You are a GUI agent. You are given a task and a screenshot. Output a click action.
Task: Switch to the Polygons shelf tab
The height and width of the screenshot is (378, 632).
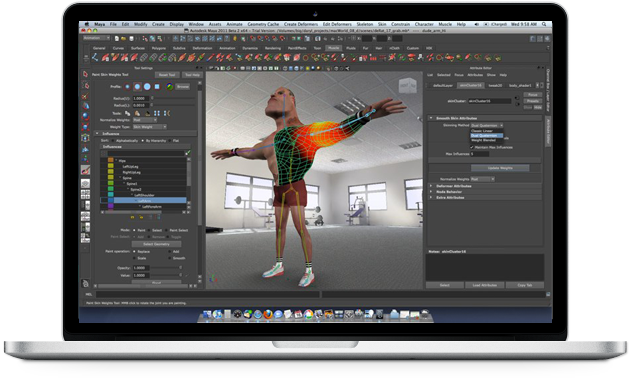pyautogui.click(x=158, y=48)
